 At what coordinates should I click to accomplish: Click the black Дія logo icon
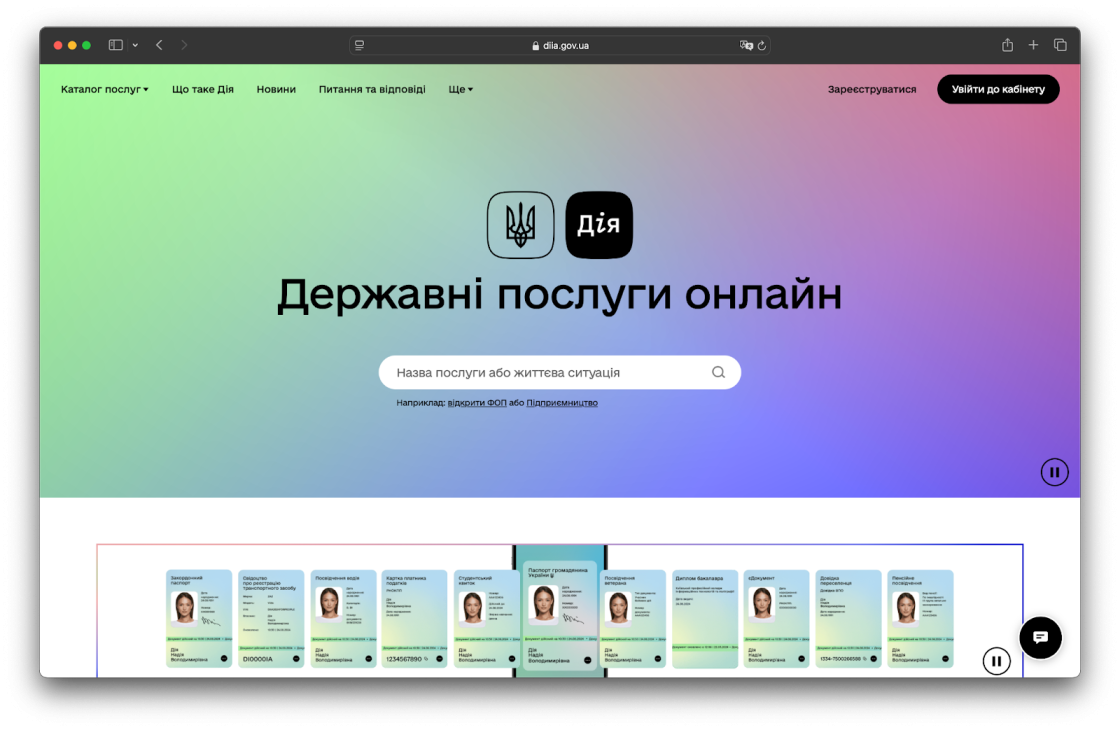(599, 225)
